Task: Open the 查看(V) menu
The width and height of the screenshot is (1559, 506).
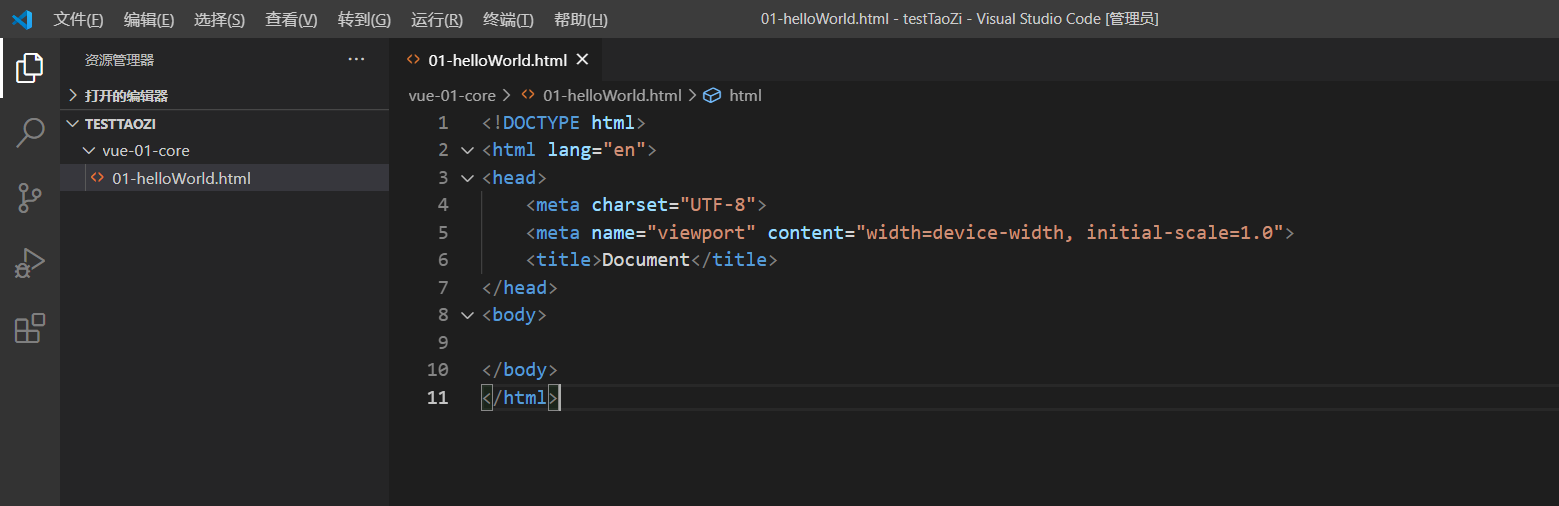Action: (291, 20)
